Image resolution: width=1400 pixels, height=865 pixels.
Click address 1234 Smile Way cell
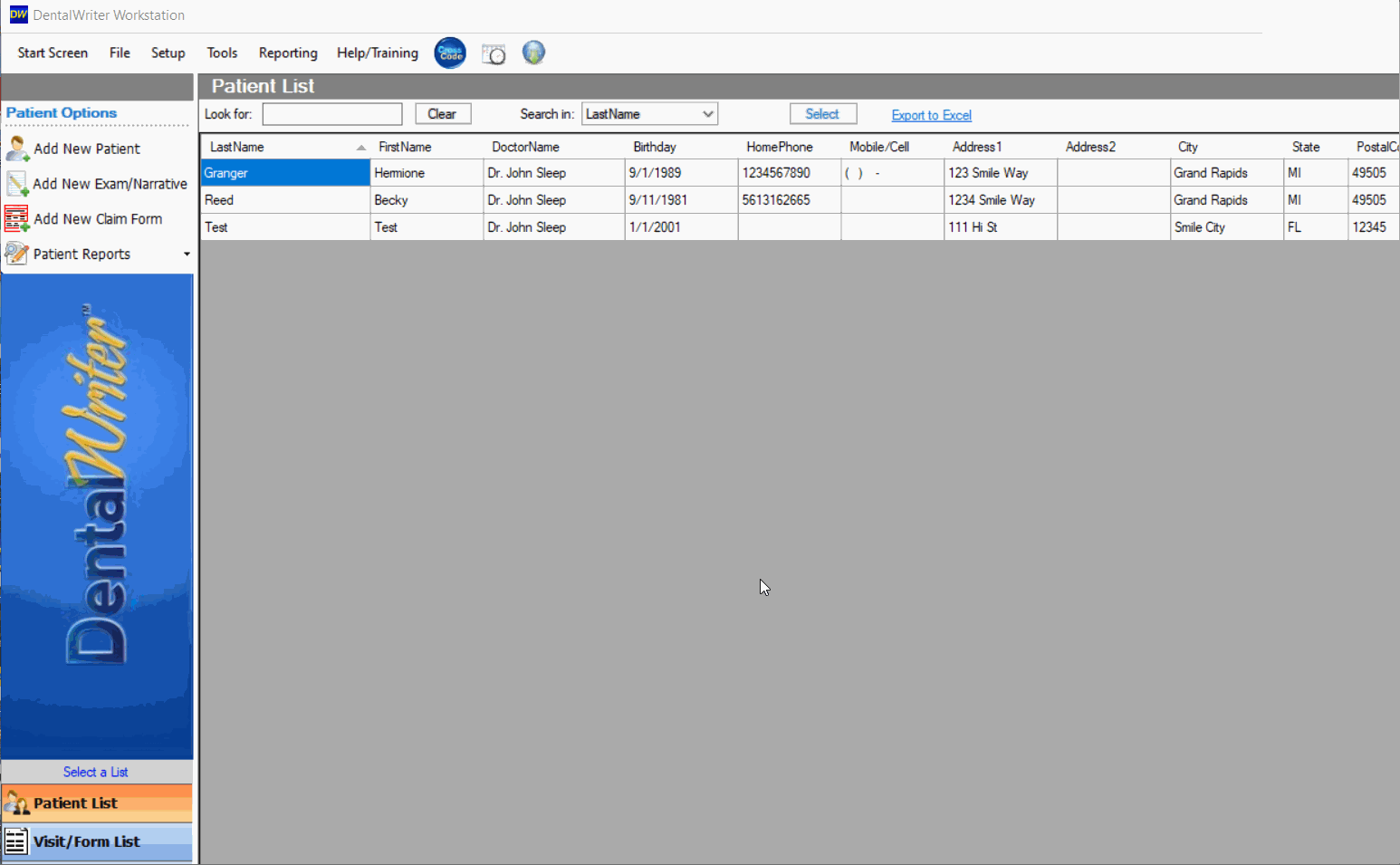(1001, 200)
